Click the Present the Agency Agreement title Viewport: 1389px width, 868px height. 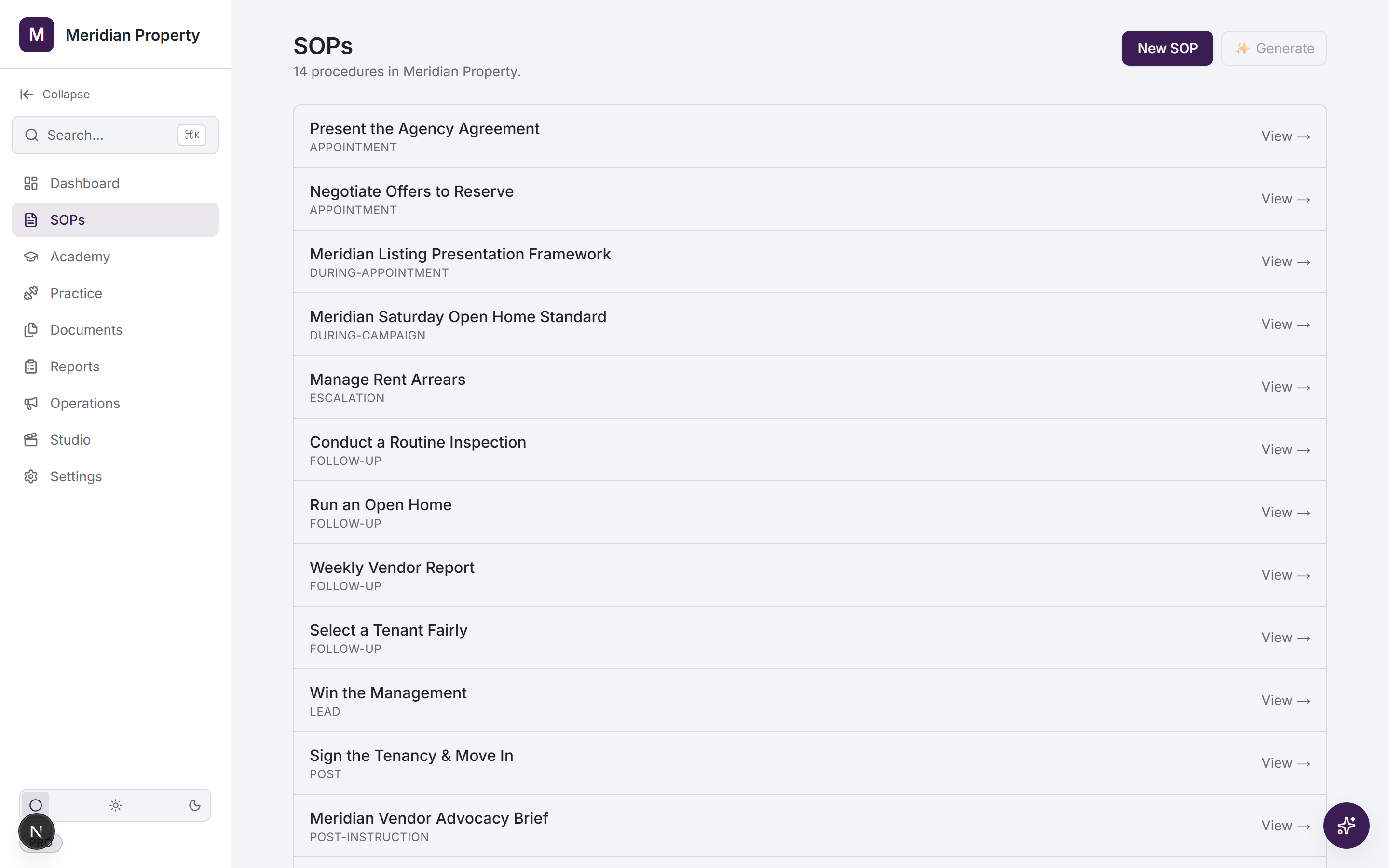(424, 129)
